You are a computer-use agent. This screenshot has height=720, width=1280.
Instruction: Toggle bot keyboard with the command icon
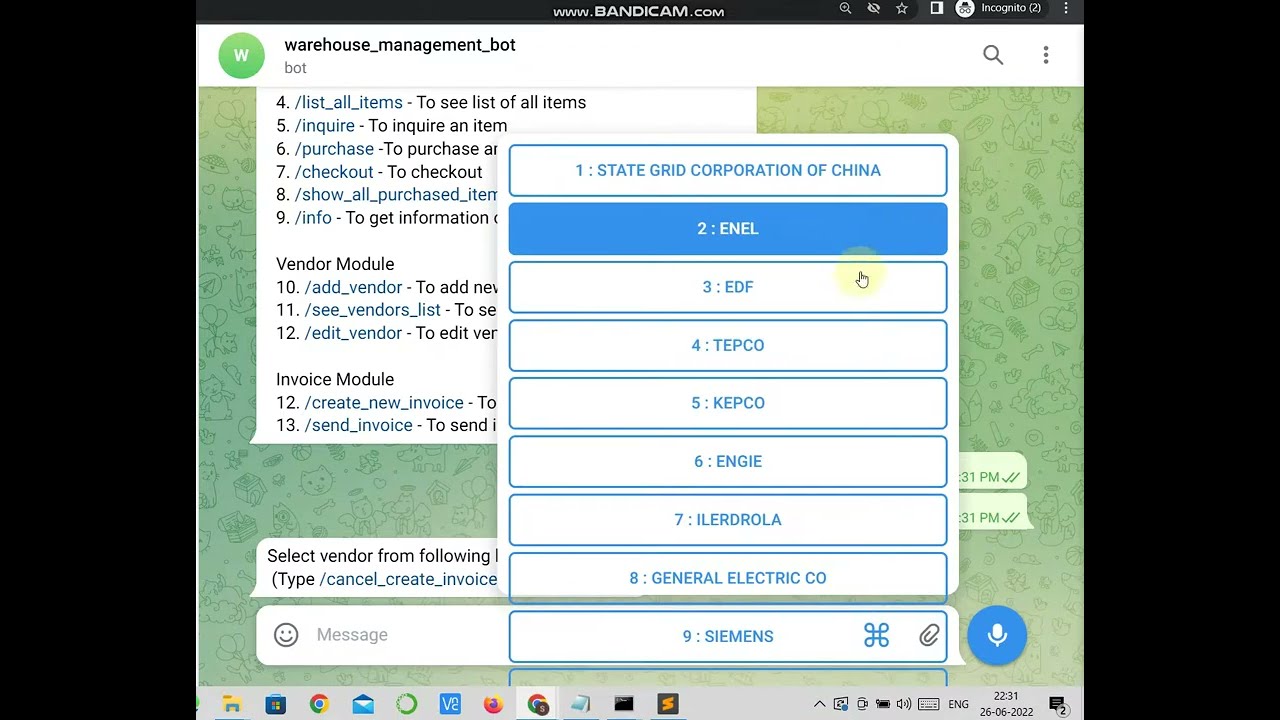(x=876, y=635)
